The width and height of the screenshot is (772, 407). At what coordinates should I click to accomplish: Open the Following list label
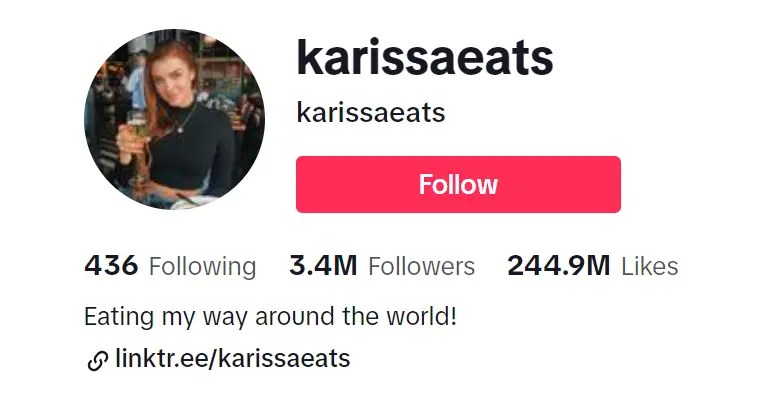pyautogui.click(x=202, y=267)
